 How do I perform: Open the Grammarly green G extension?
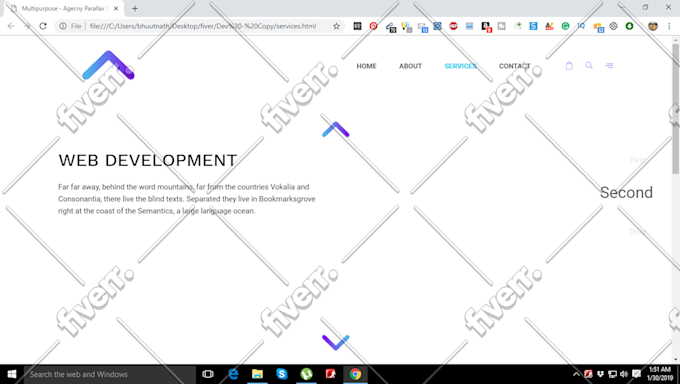(x=565, y=26)
